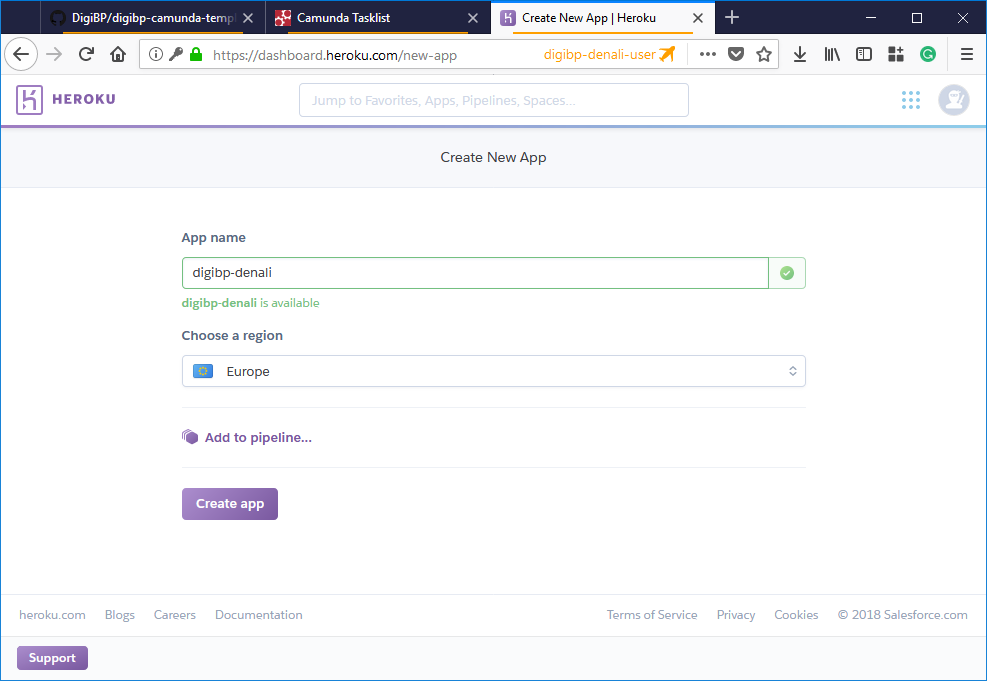The image size is (987, 681).
Task: Minimize the browser window
Action: point(871,18)
